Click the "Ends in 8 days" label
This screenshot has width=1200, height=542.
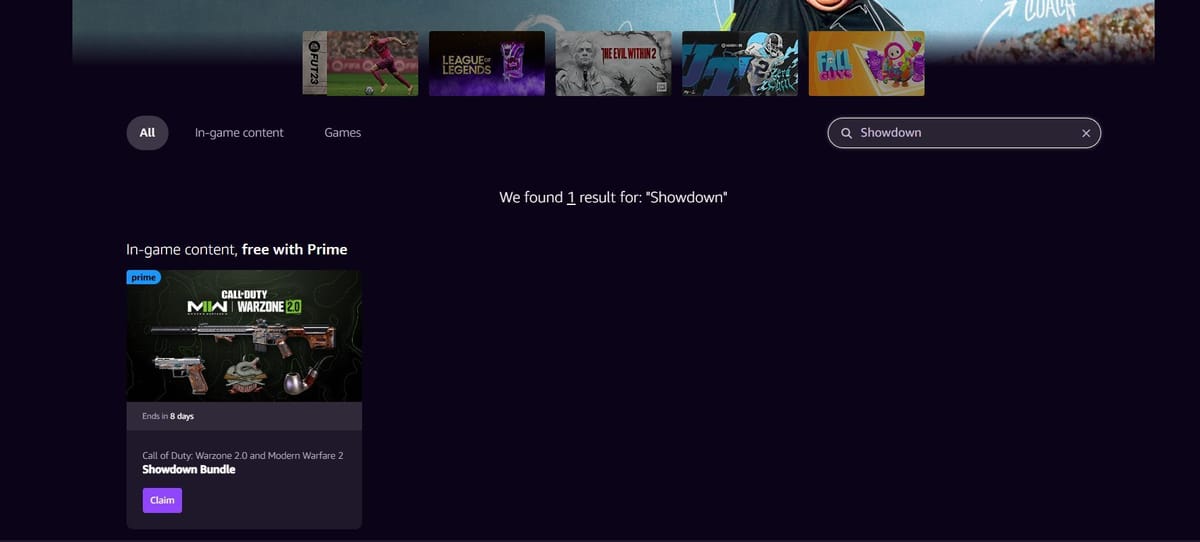[x=168, y=416]
